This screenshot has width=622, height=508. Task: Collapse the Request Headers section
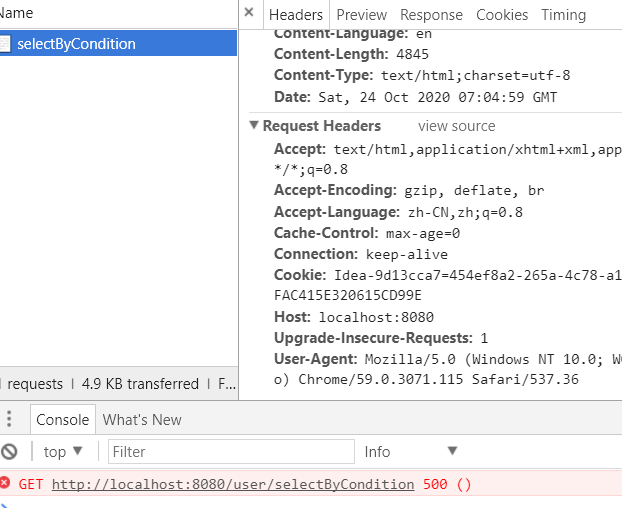click(253, 126)
